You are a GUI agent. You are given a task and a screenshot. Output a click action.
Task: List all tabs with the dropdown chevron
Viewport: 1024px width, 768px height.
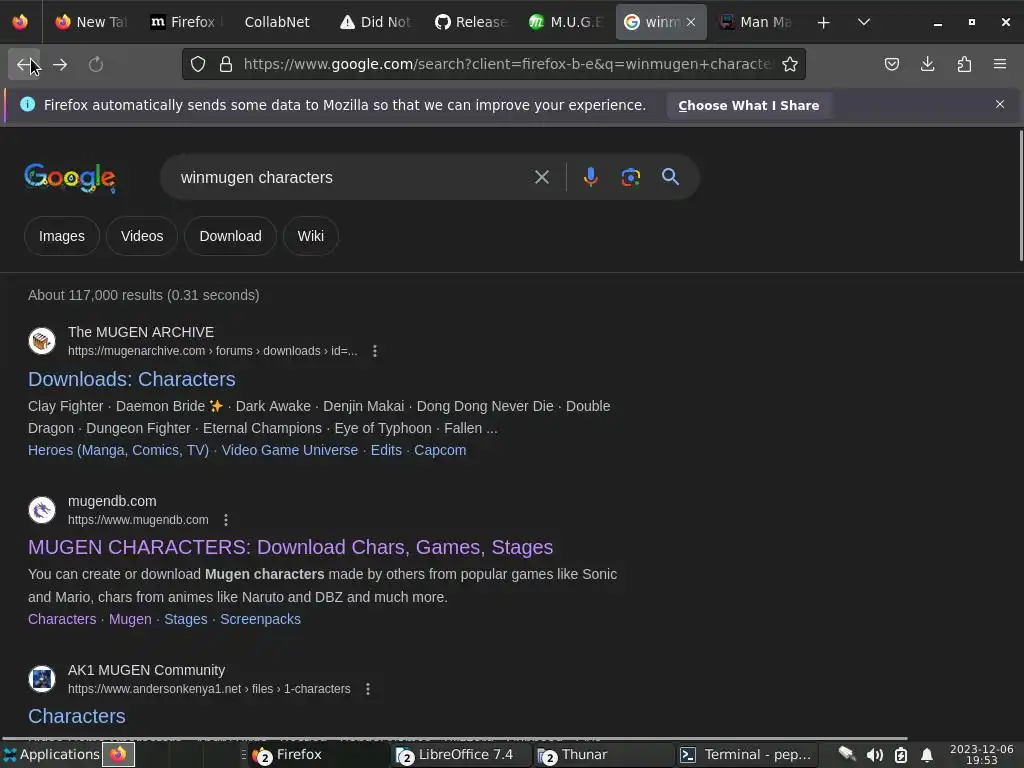(x=863, y=22)
